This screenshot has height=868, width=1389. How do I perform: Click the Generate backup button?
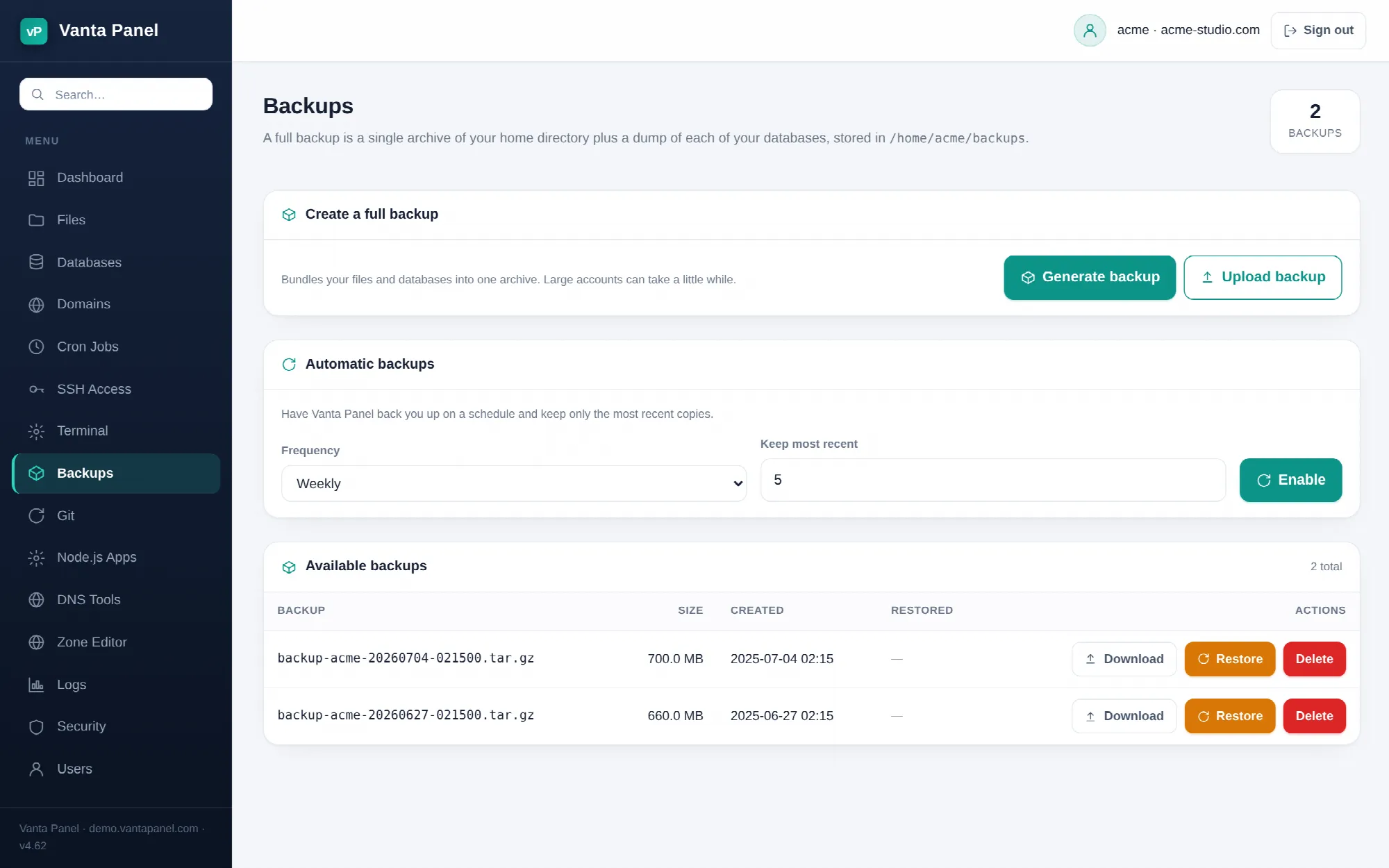(1090, 278)
